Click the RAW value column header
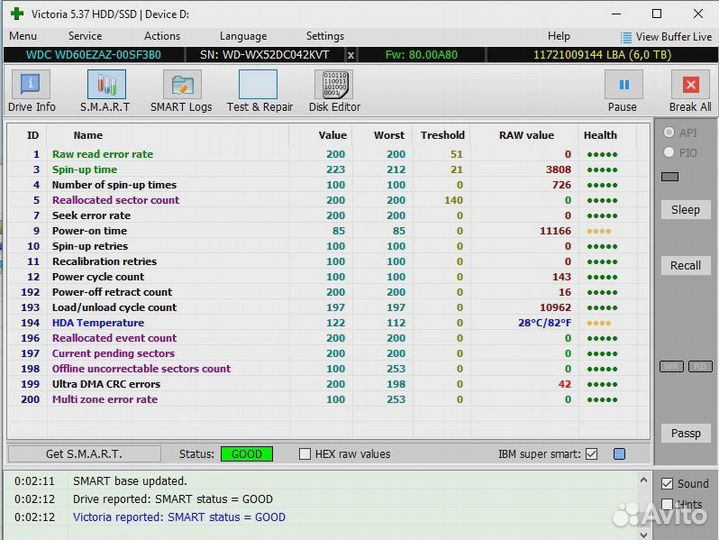This screenshot has width=719, height=540. (x=526, y=135)
